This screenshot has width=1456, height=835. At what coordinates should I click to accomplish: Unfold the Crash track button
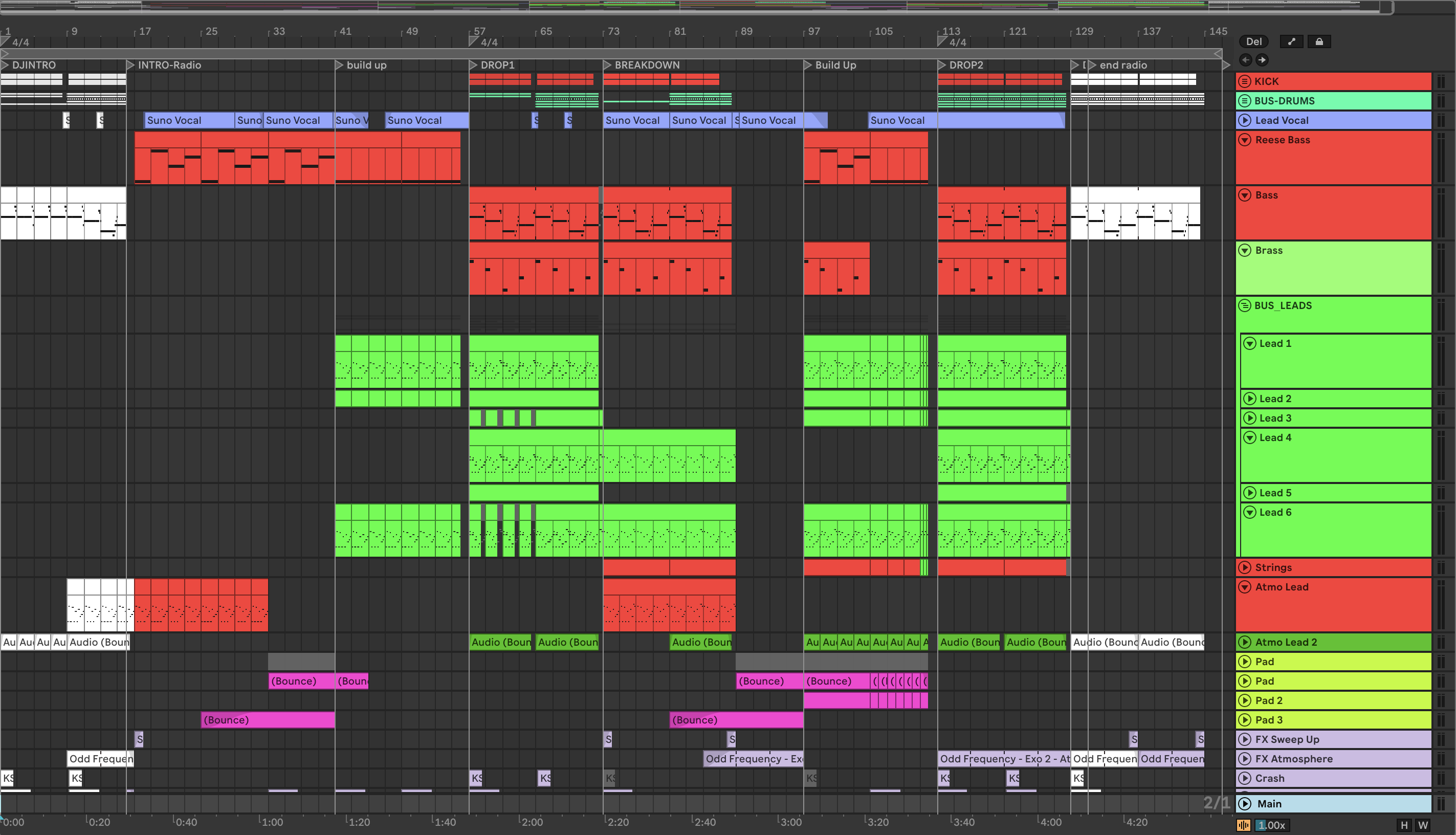(x=1244, y=778)
